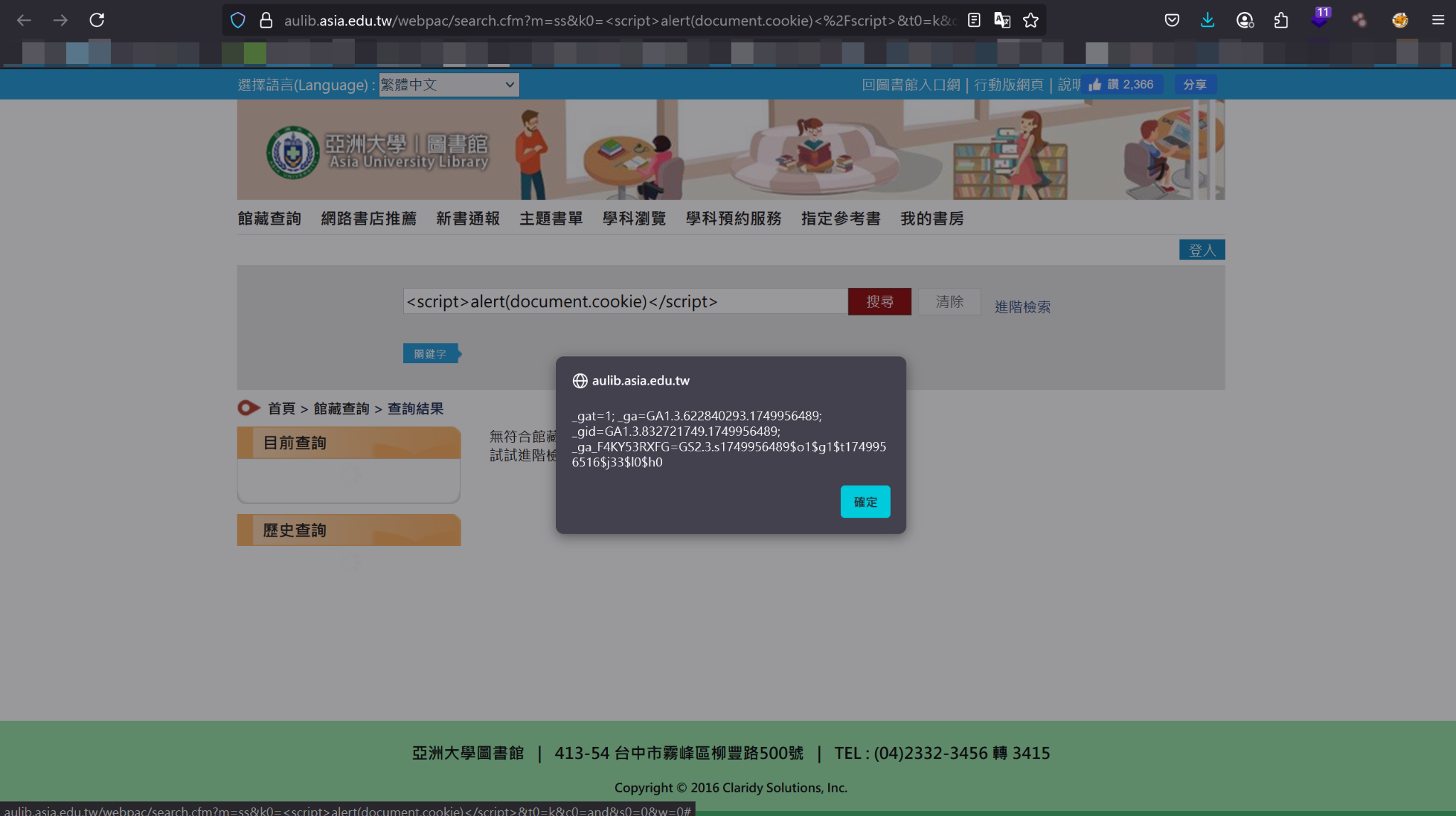Open the 學科預約服務 menu
This screenshot has width=1456, height=816.
(734, 219)
